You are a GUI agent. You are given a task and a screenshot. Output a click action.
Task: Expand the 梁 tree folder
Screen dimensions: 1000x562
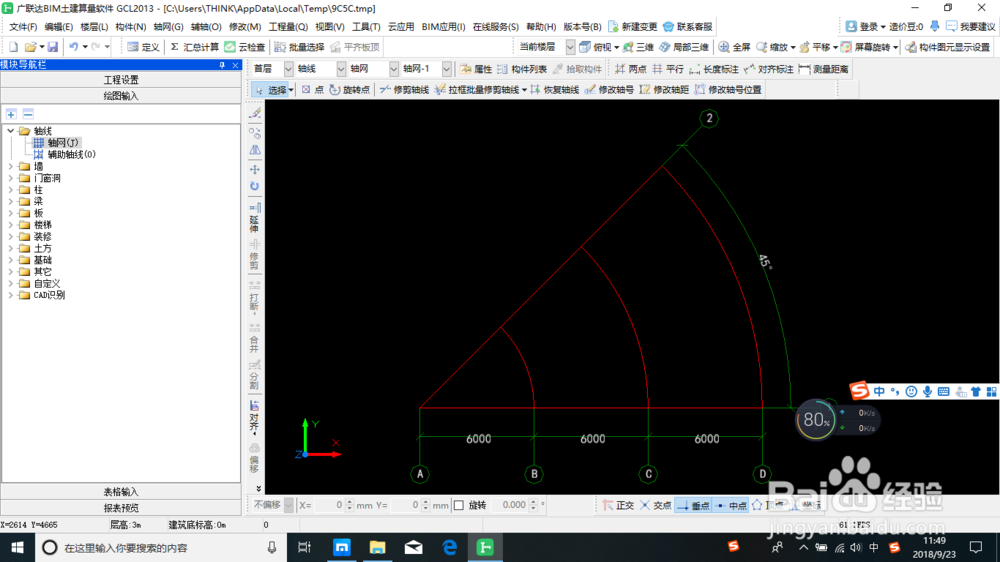click(x=10, y=202)
